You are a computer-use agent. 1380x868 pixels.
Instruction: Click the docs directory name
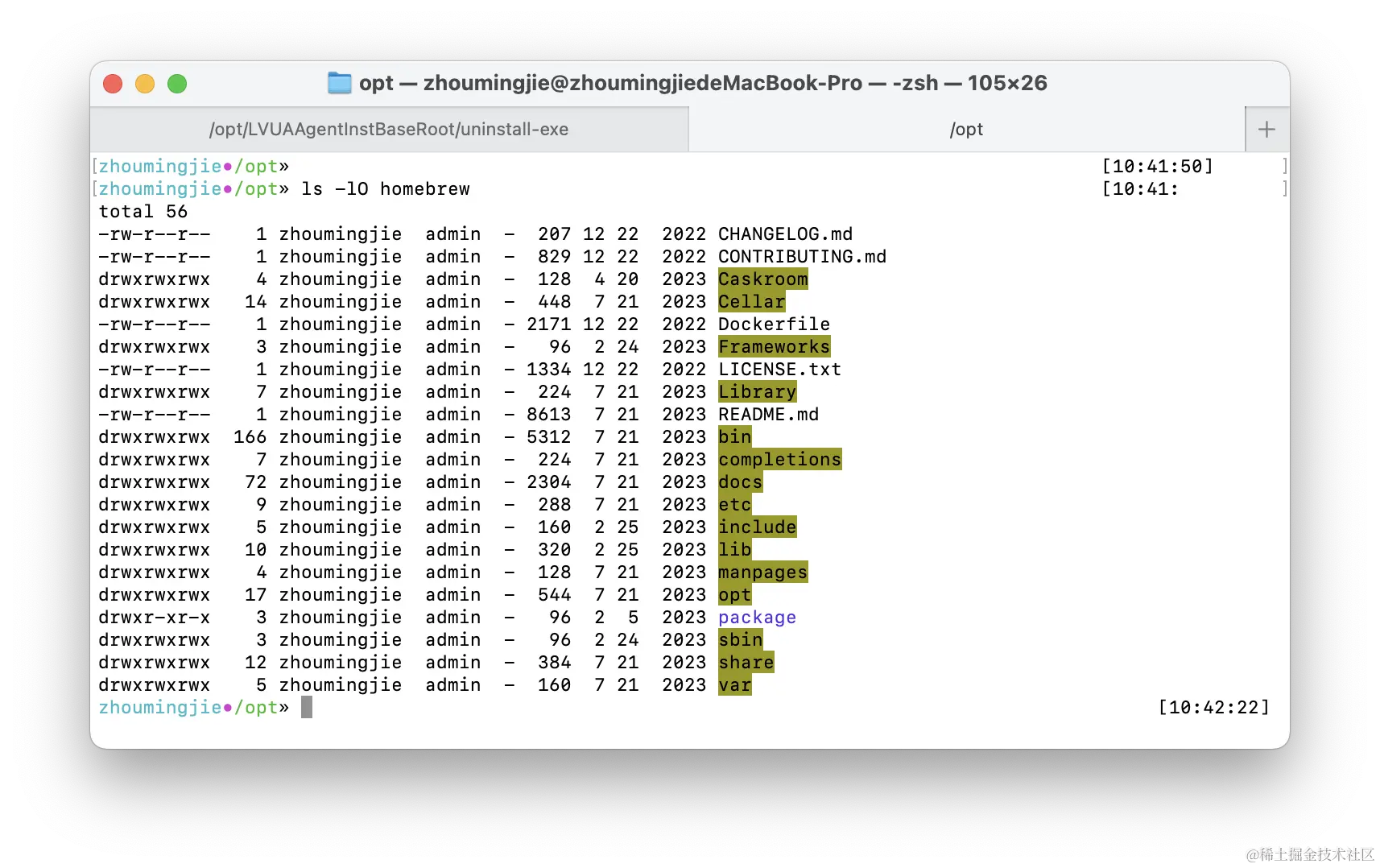coord(741,482)
